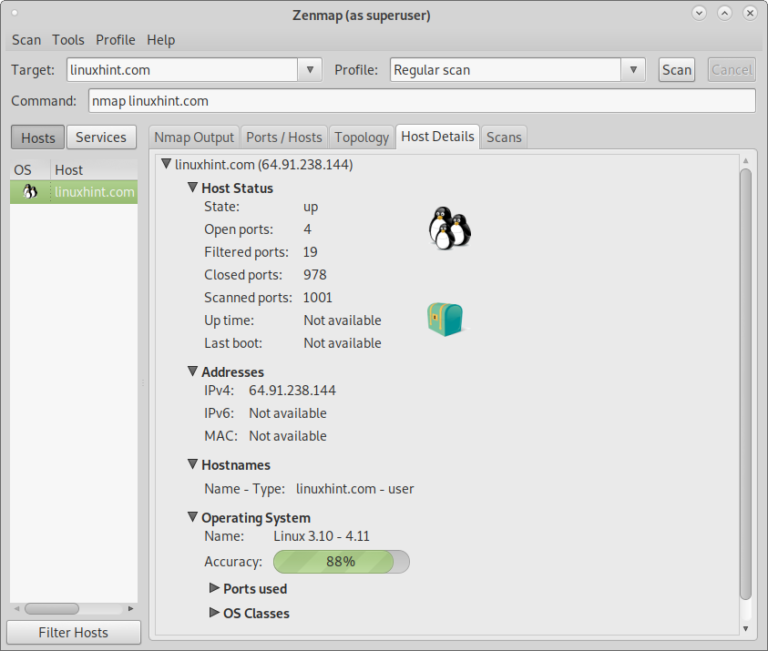Image resolution: width=768 pixels, height=651 pixels.
Task: Start scan with the Scan button
Action: point(676,70)
